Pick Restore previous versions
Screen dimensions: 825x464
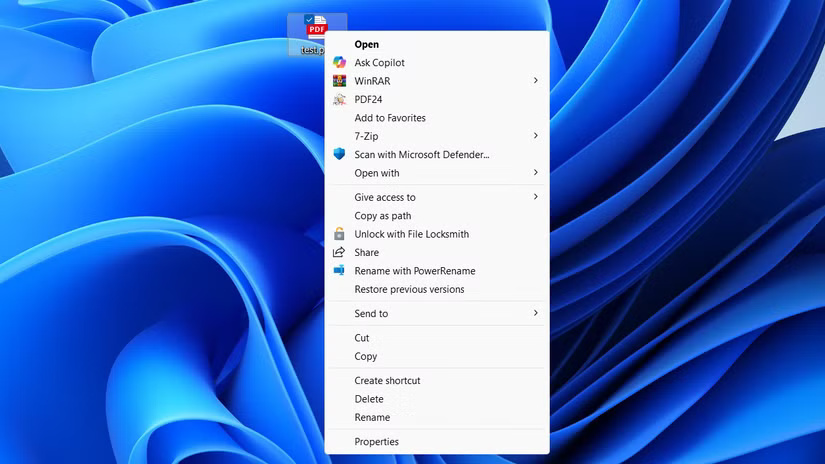409,290
